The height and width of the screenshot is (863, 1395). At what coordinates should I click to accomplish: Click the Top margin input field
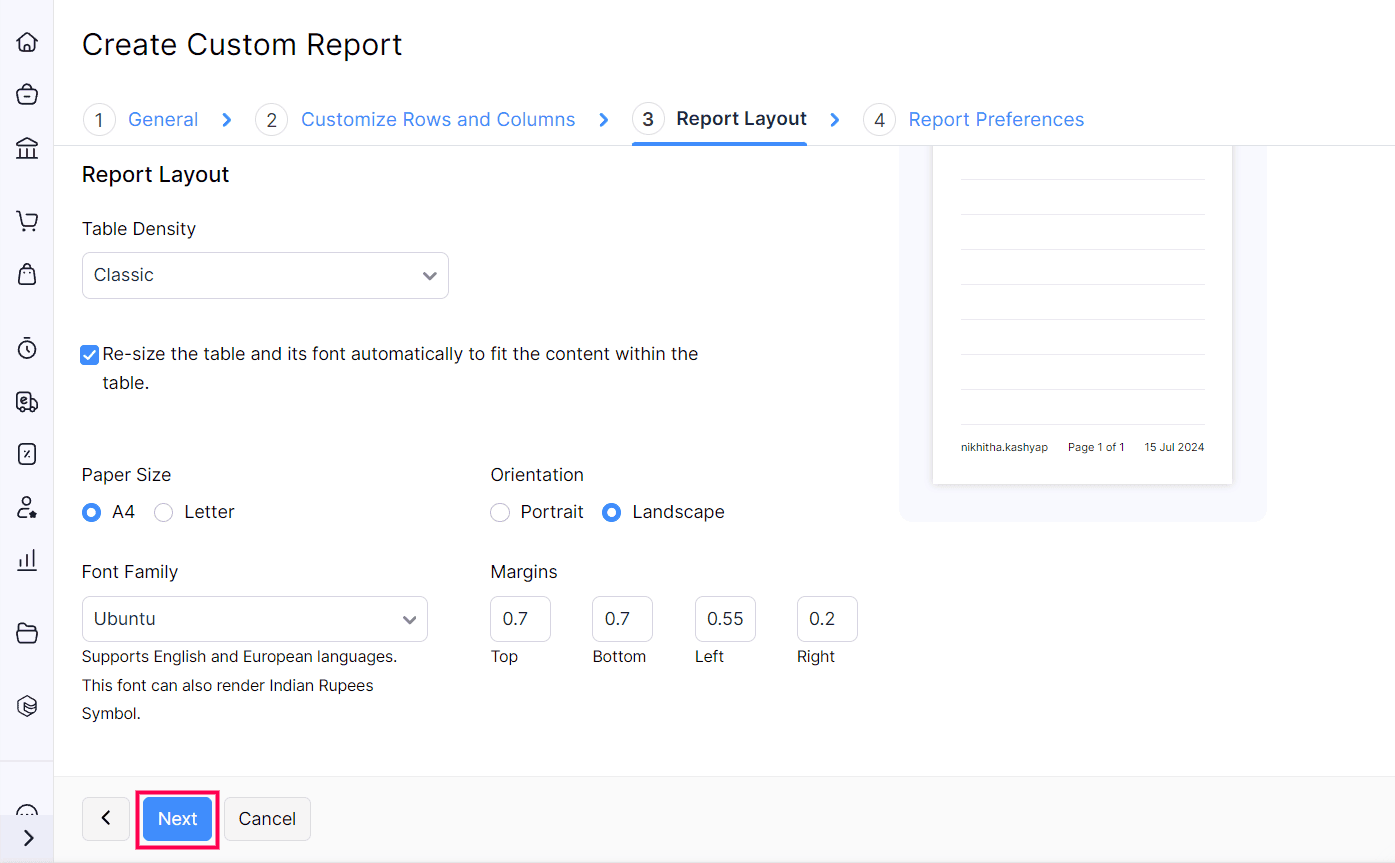pyautogui.click(x=520, y=619)
